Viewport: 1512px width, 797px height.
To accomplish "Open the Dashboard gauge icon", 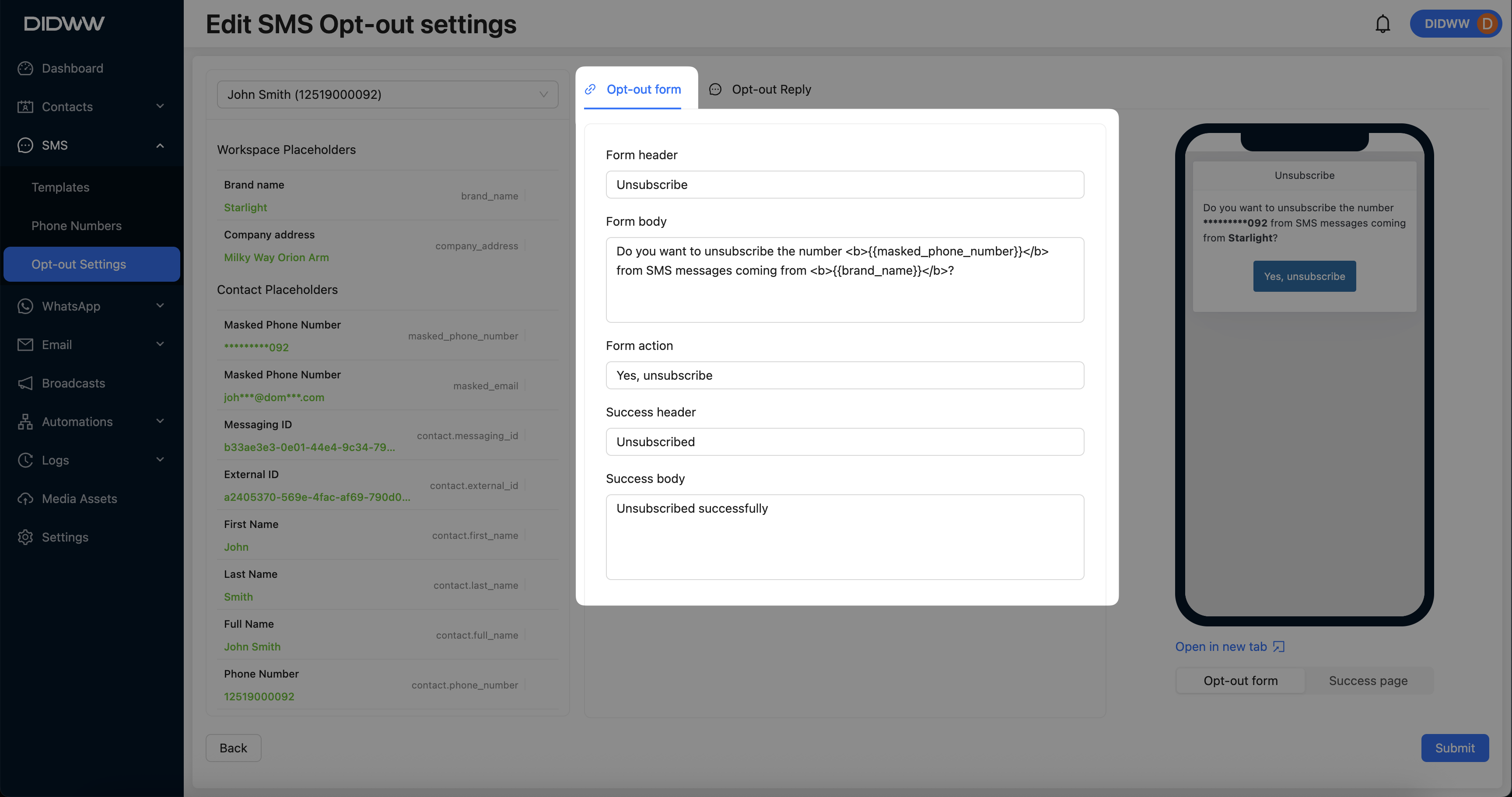I will point(25,68).
